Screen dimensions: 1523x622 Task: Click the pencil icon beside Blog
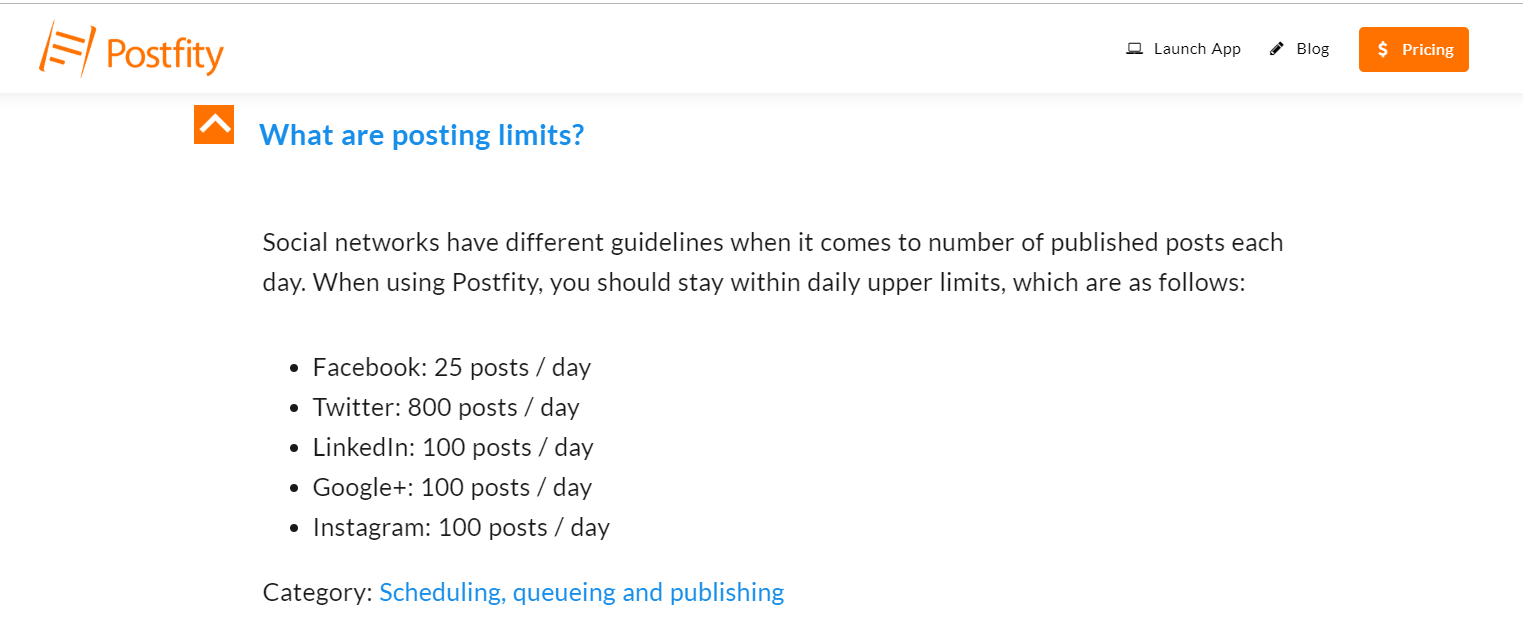(1277, 49)
